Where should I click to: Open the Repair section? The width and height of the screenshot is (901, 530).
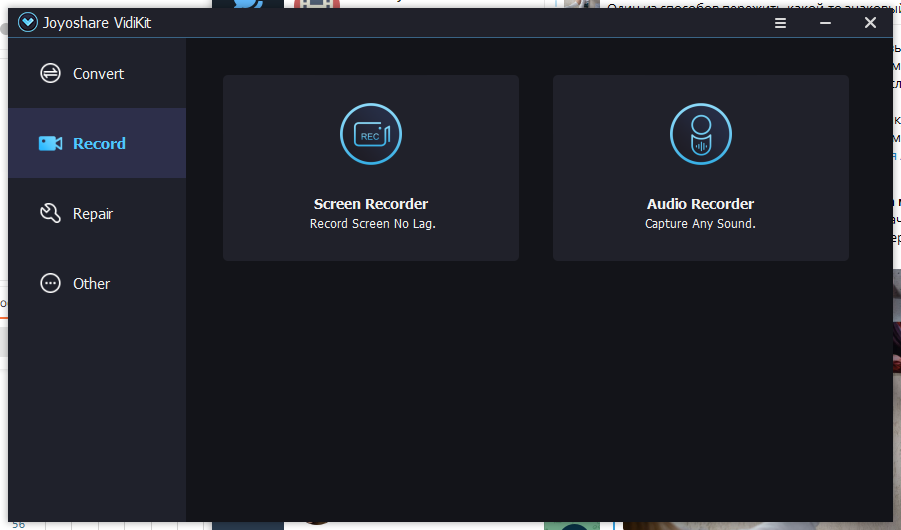click(x=97, y=213)
